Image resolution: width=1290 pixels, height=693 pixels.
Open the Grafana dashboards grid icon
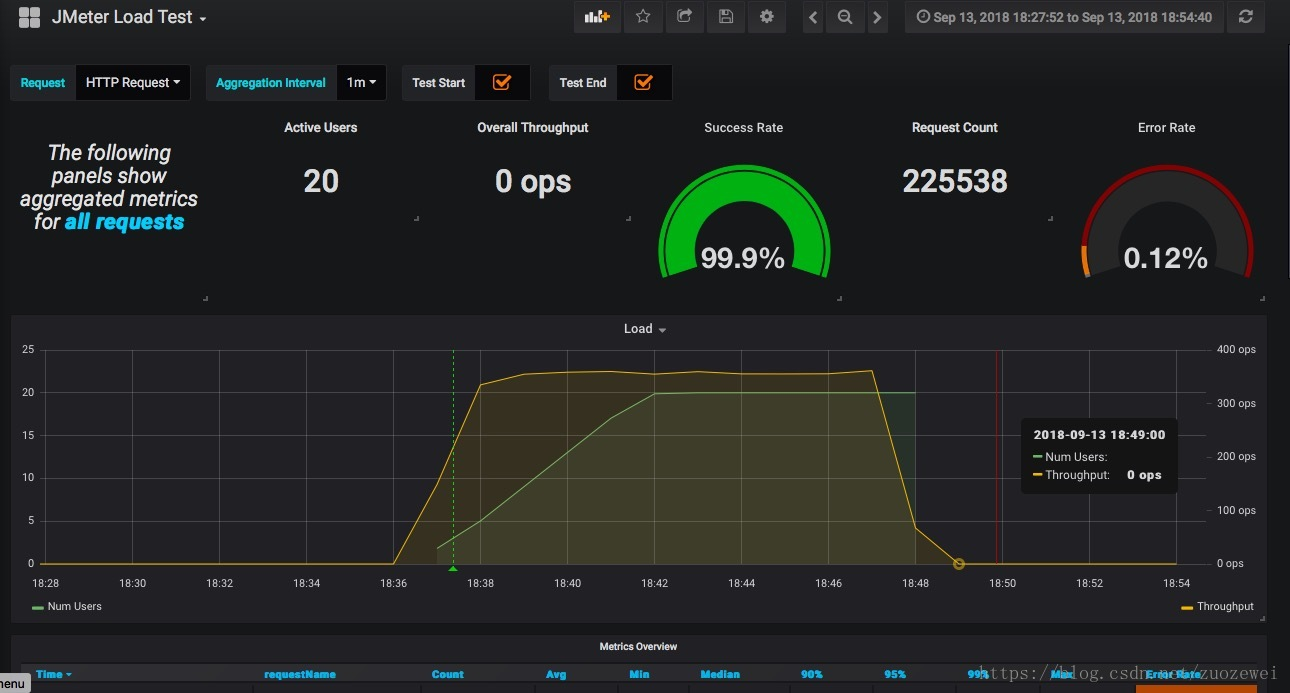coord(29,17)
